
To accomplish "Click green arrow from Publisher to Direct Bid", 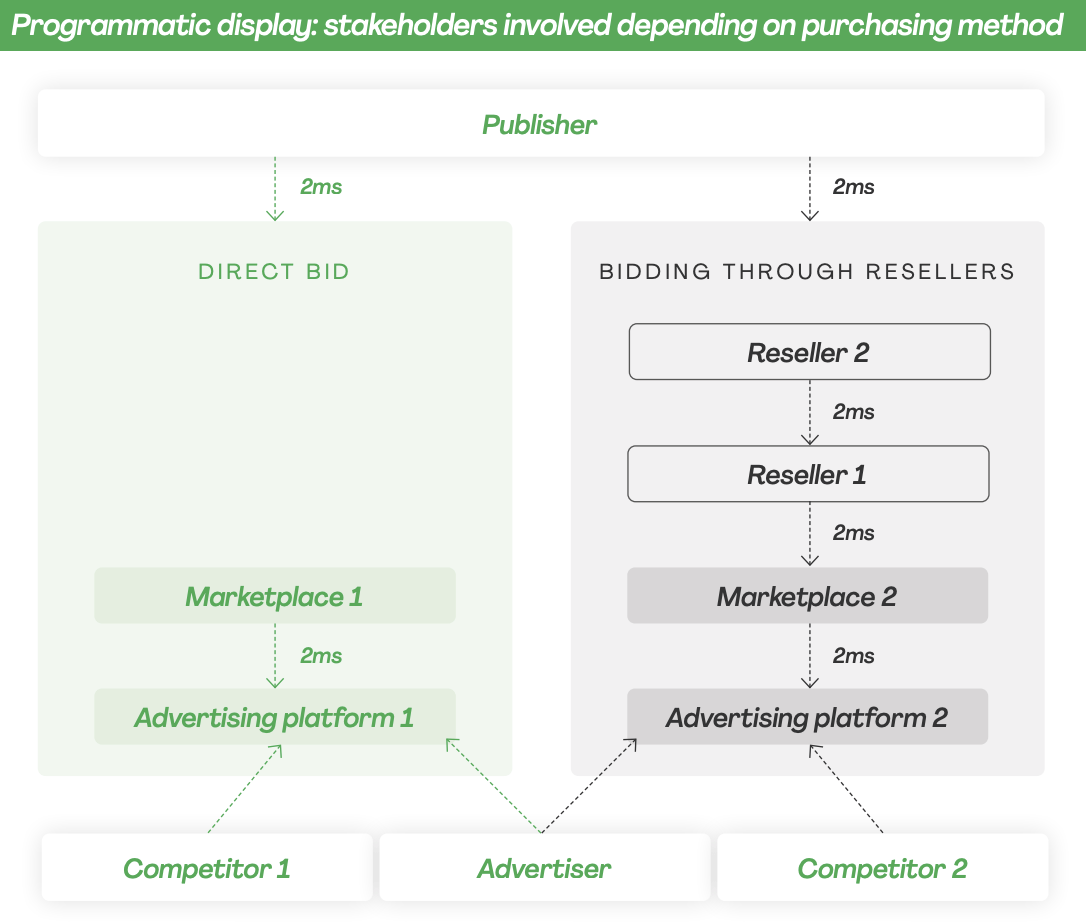I will point(275,188).
